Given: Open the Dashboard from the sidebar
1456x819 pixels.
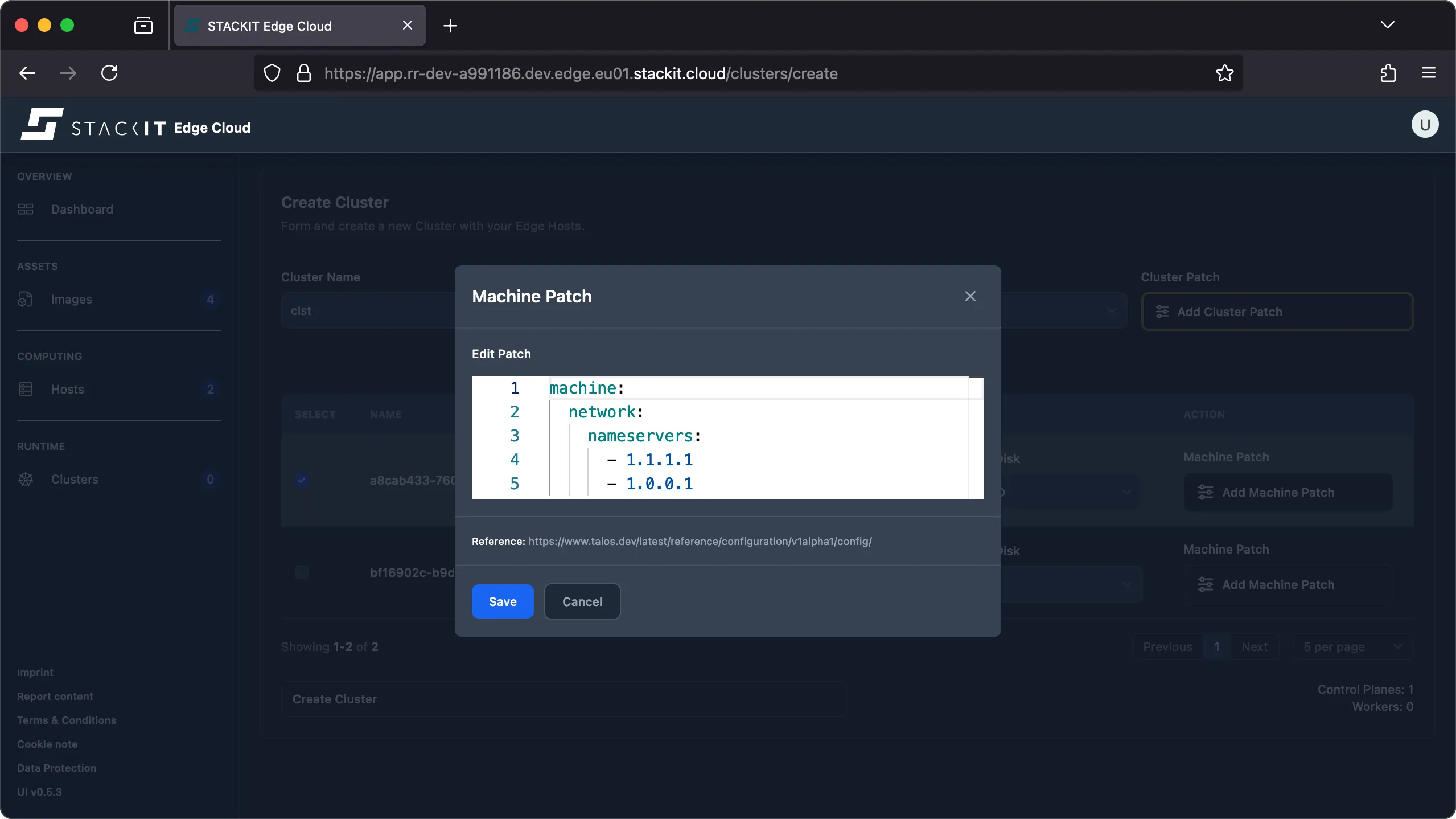Looking at the screenshot, I should 81,209.
